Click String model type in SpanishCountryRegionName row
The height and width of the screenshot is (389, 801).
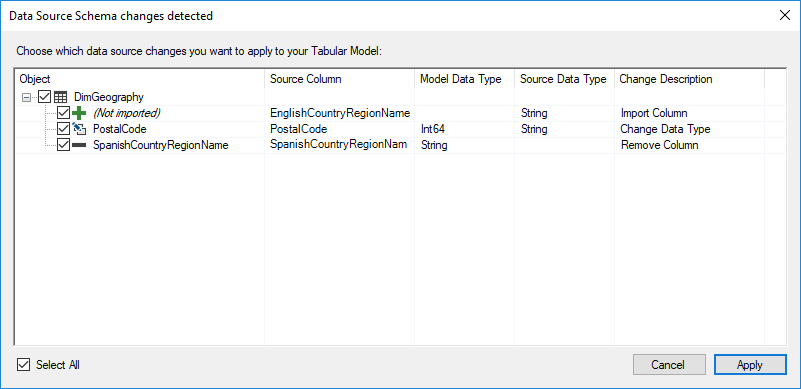[x=434, y=145]
